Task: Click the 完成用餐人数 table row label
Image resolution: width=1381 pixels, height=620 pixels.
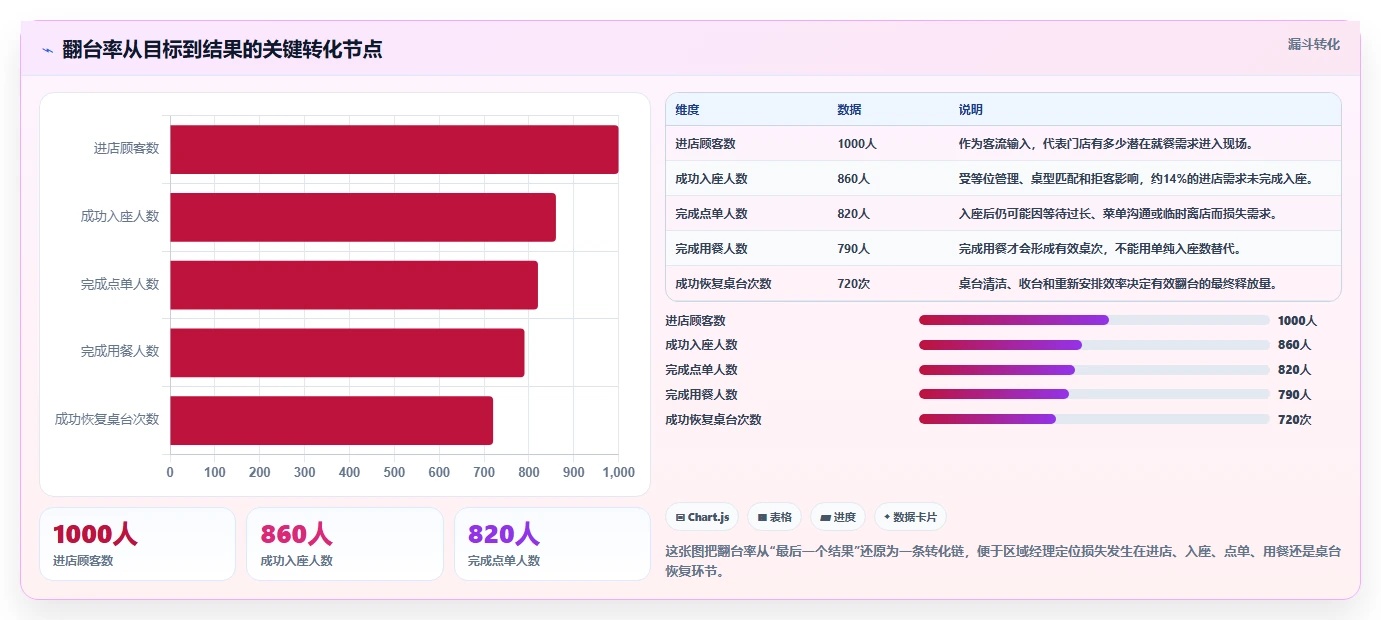Action: pyautogui.click(x=711, y=249)
